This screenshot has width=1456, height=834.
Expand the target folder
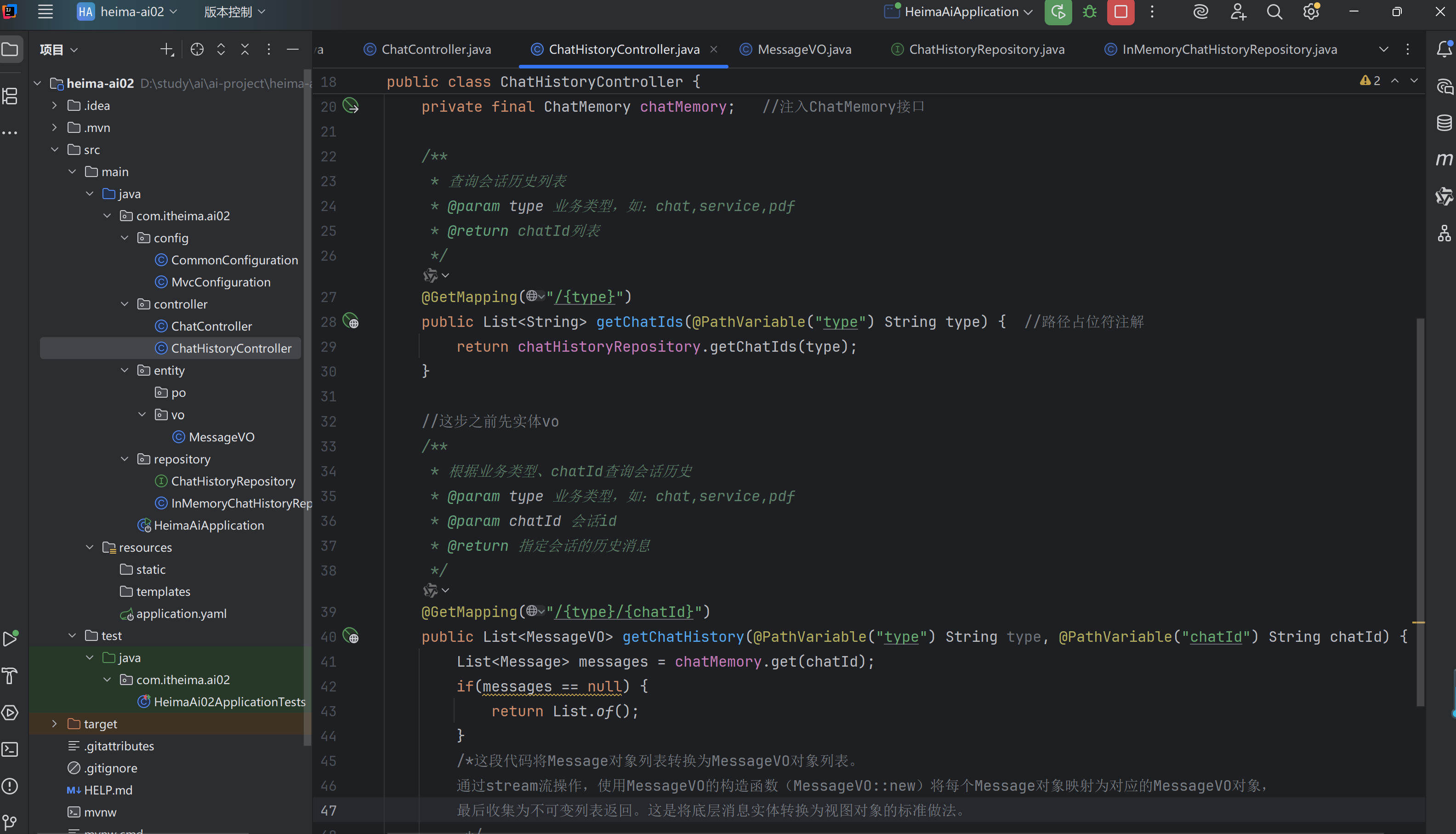[x=54, y=724]
